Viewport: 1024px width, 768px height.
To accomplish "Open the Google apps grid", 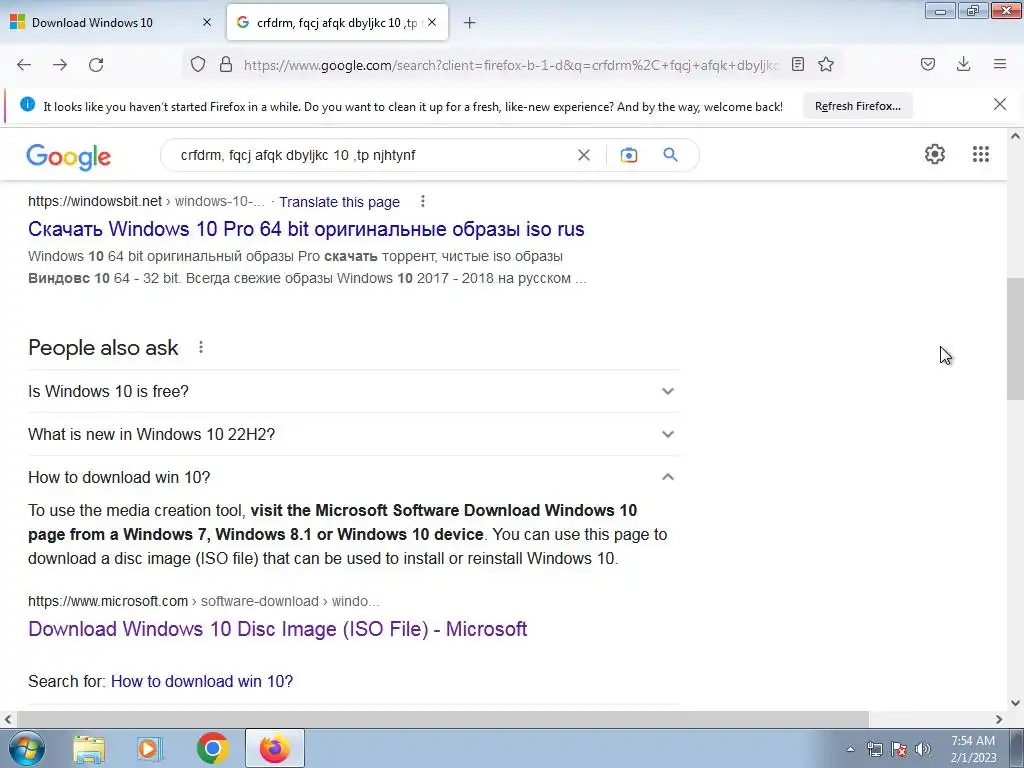I will (981, 154).
